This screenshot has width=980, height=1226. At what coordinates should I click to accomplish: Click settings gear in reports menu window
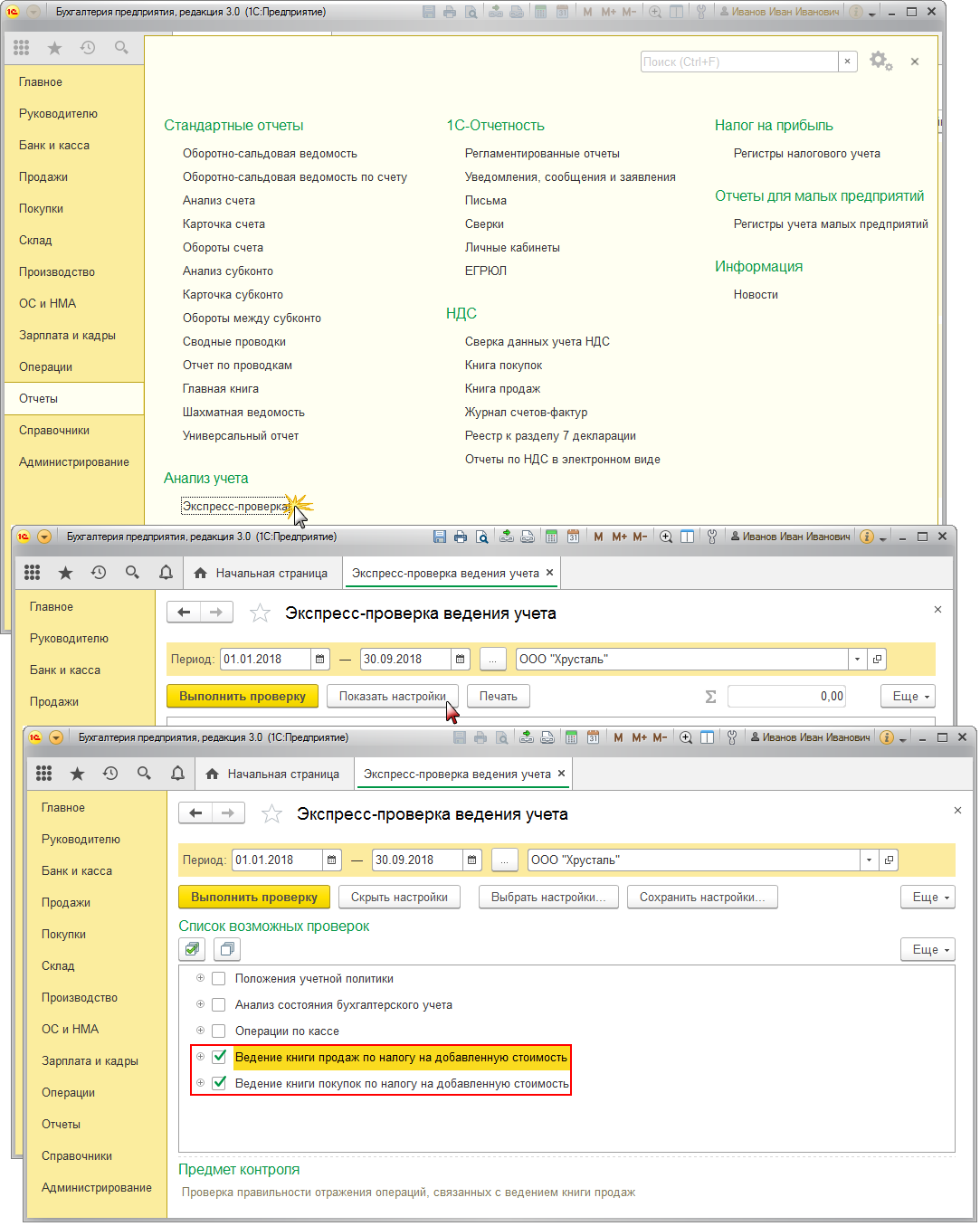(x=880, y=62)
